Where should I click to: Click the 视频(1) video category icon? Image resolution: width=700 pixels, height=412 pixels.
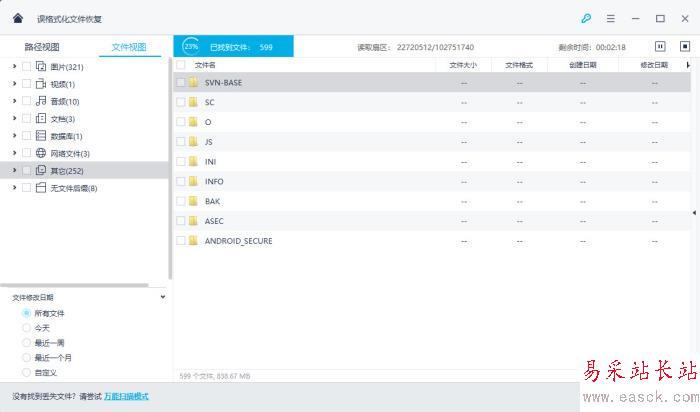(x=41, y=84)
